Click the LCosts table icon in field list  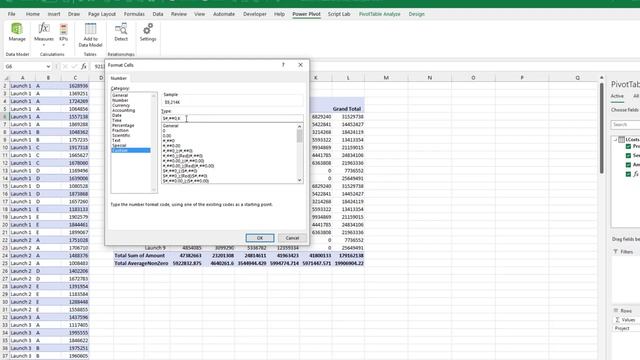(x=621, y=140)
